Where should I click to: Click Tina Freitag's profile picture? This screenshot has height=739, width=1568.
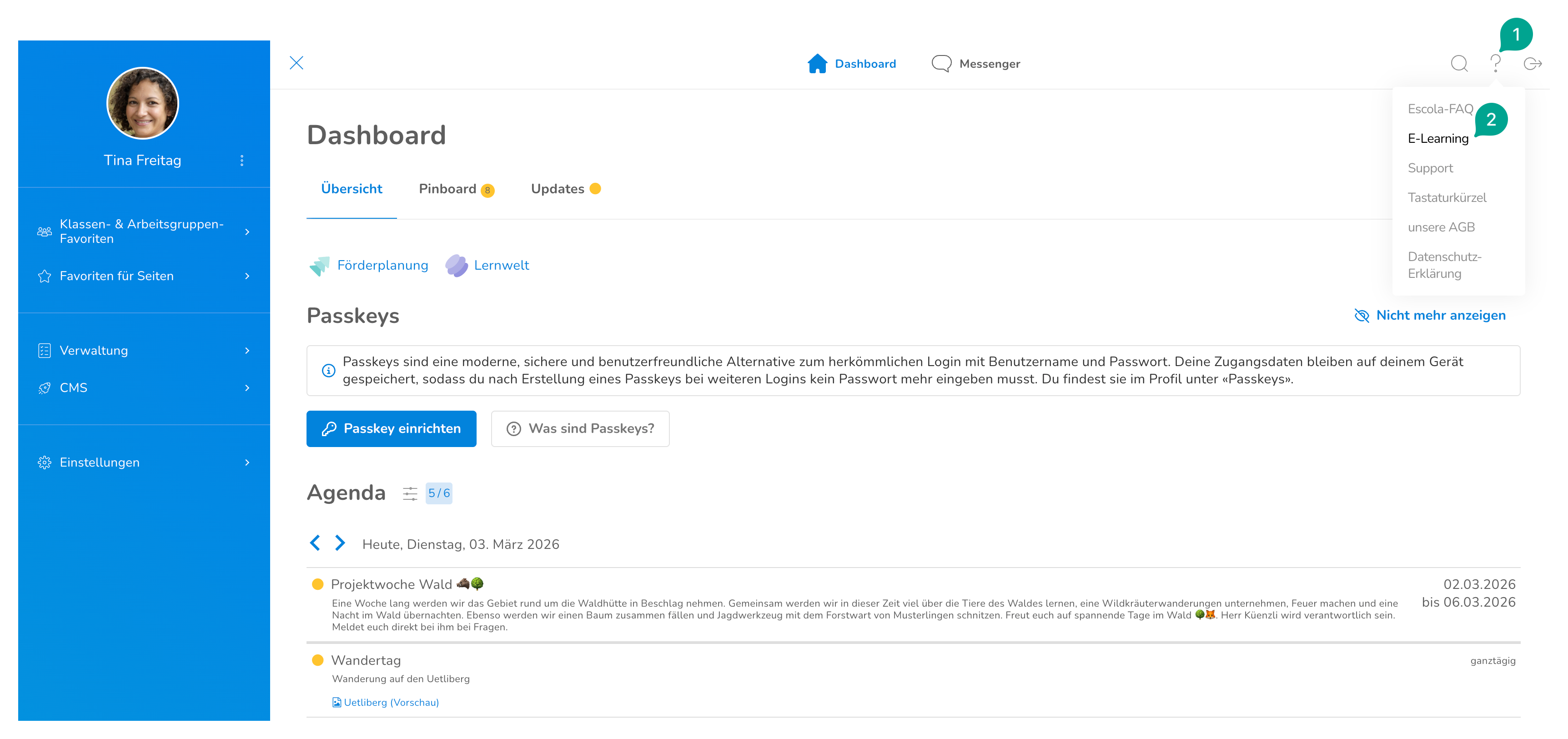click(142, 104)
